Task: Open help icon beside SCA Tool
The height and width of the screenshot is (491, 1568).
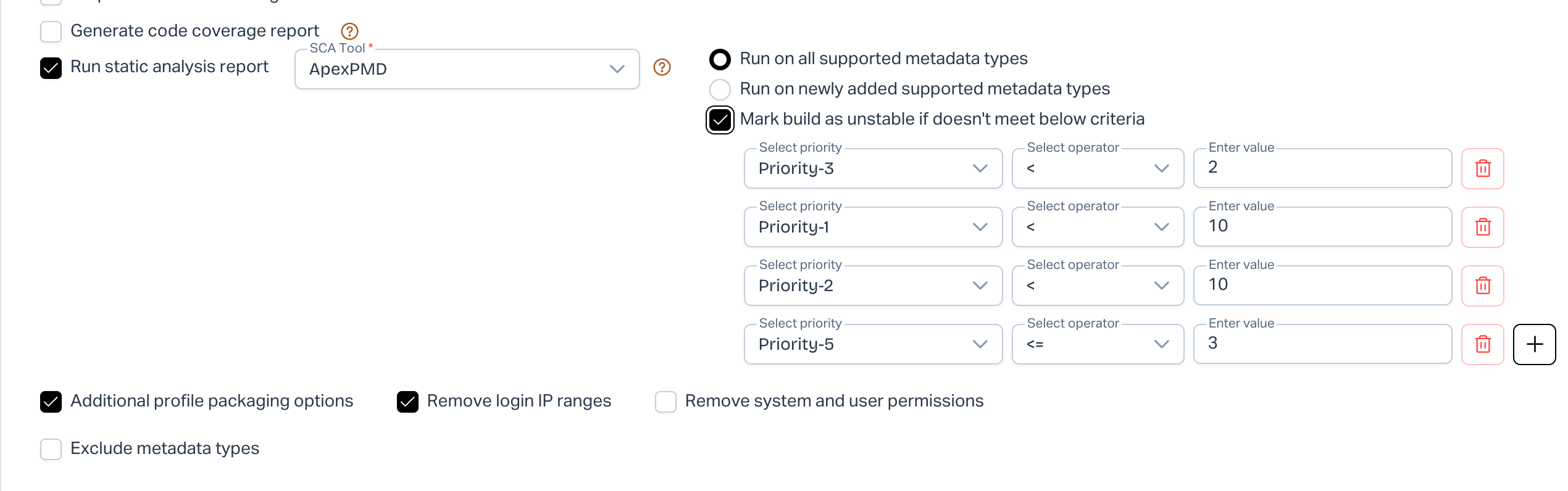Action: 662,67
